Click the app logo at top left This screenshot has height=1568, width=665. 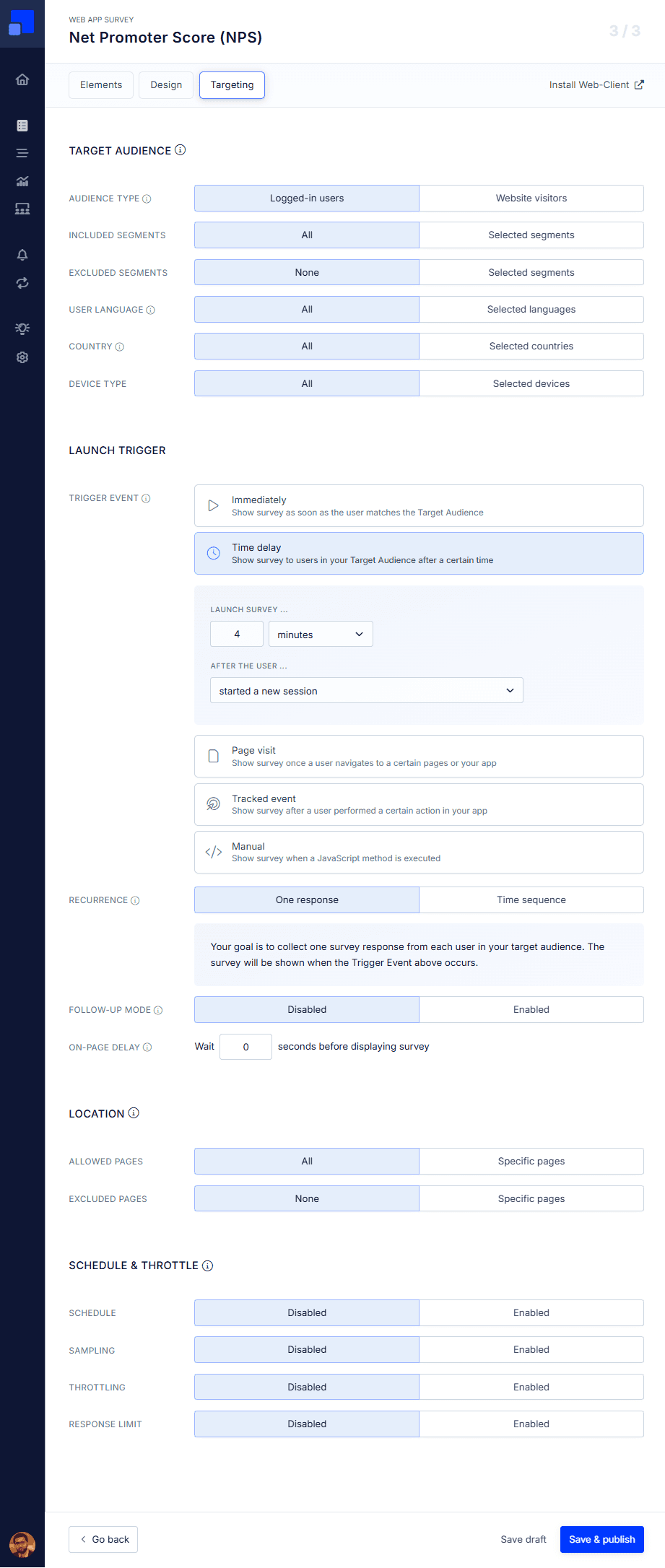click(22, 23)
